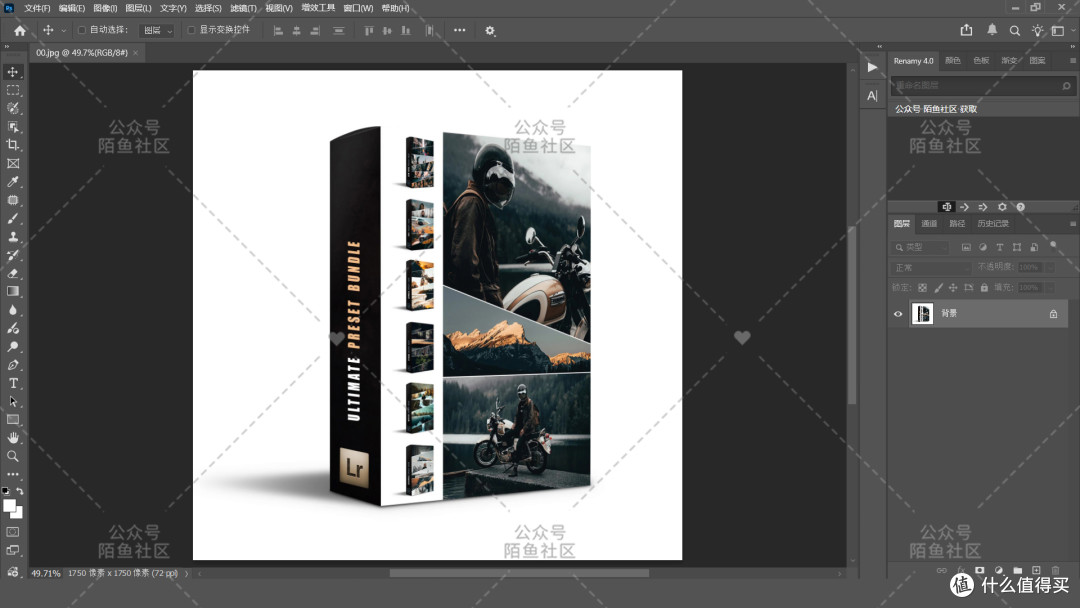Open the Layers panel flyout menu
The width and height of the screenshot is (1080, 608).
[x=1072, y=224]
